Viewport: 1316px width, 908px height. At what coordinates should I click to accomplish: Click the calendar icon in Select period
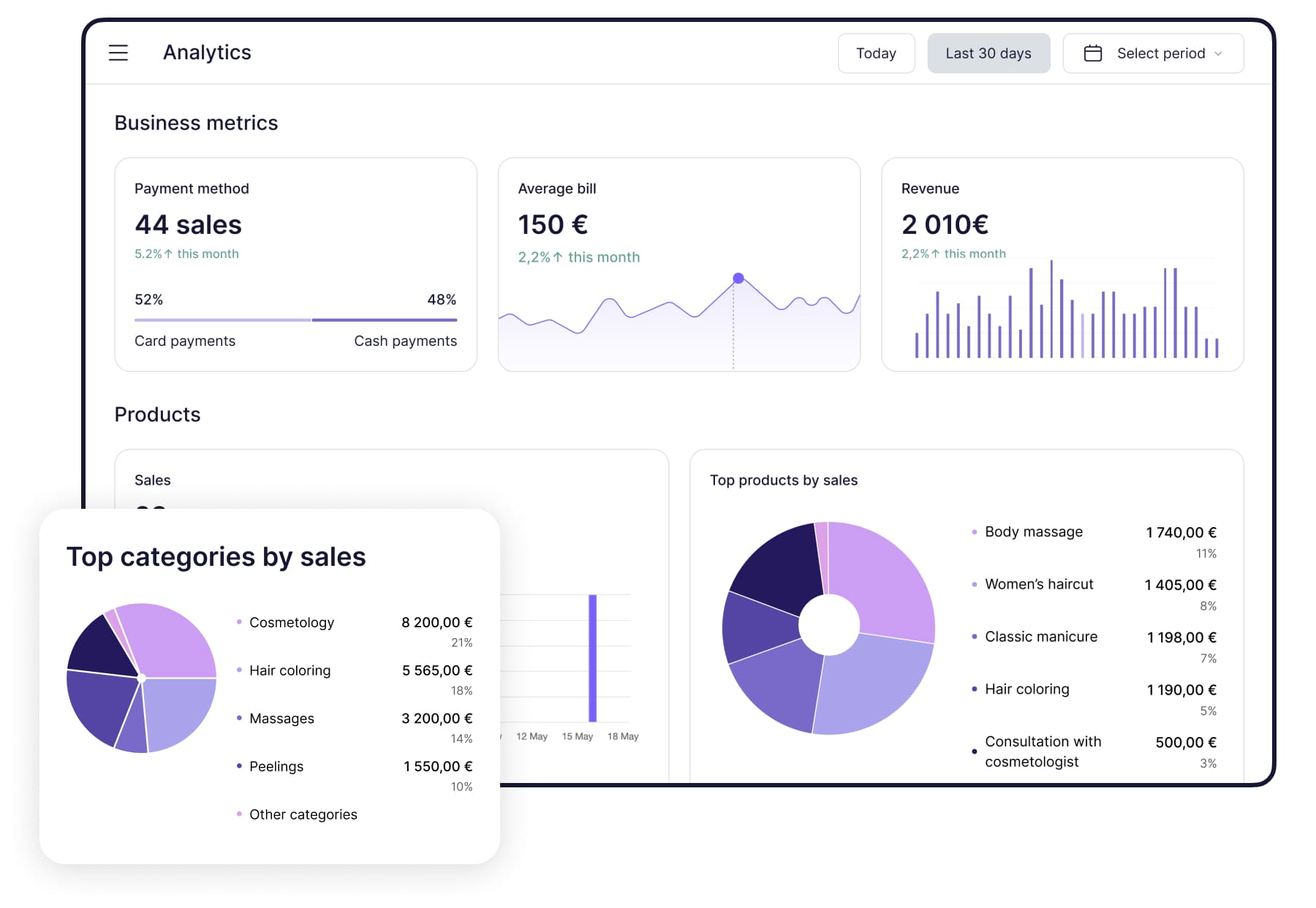(1092, 53)
